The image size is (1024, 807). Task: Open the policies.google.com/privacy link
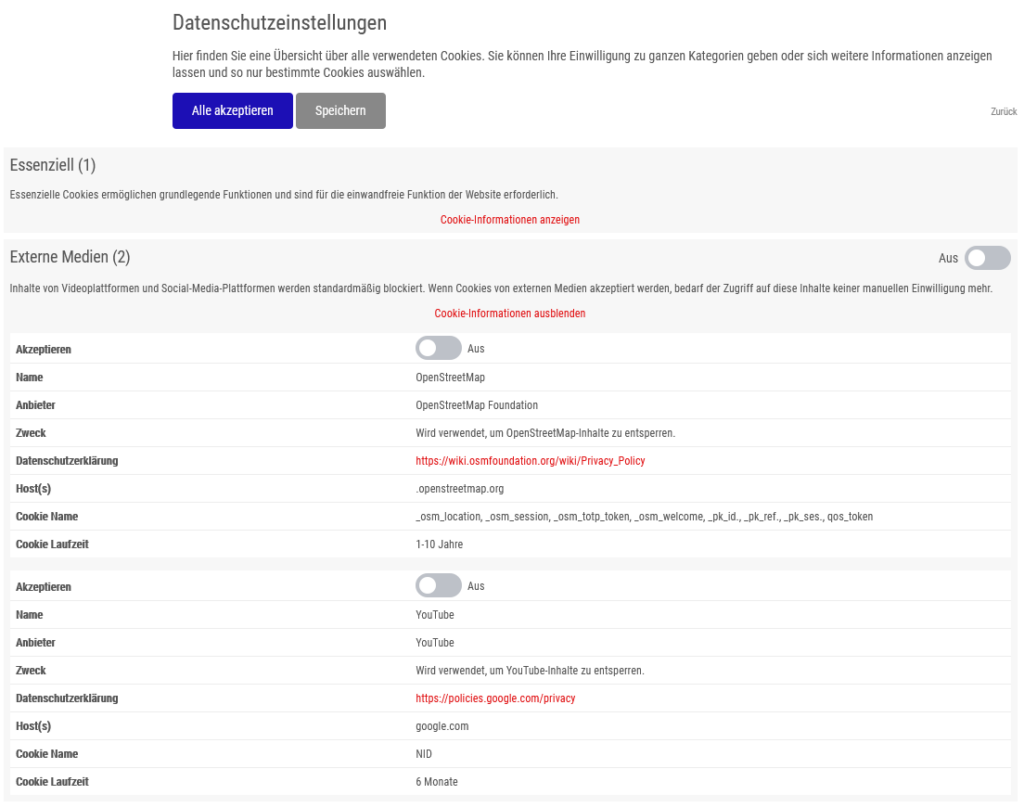click(x=495, y=699)
